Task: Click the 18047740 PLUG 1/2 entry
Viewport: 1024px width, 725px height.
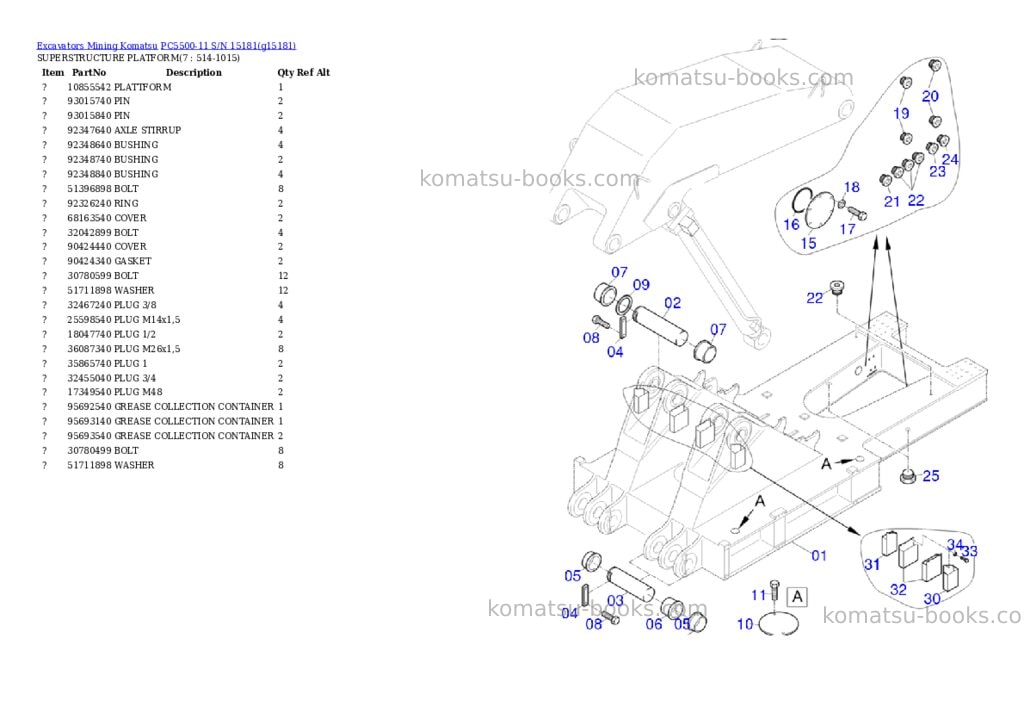Action: 163,334
